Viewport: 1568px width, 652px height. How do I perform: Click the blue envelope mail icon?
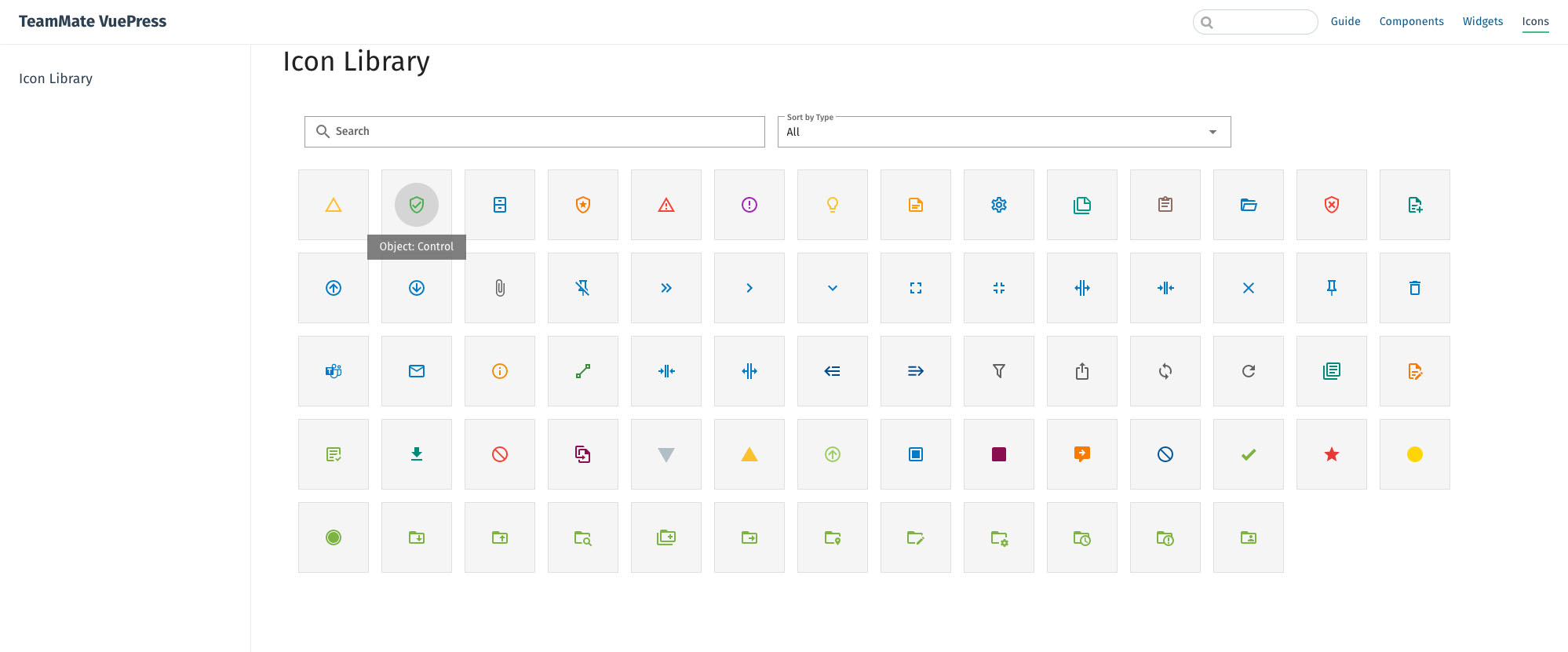(417, 371)
